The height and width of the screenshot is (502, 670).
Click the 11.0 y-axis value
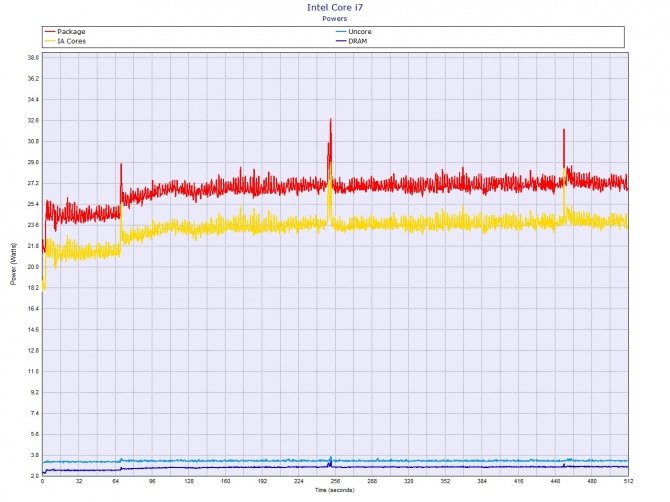(x=33, y=371)
